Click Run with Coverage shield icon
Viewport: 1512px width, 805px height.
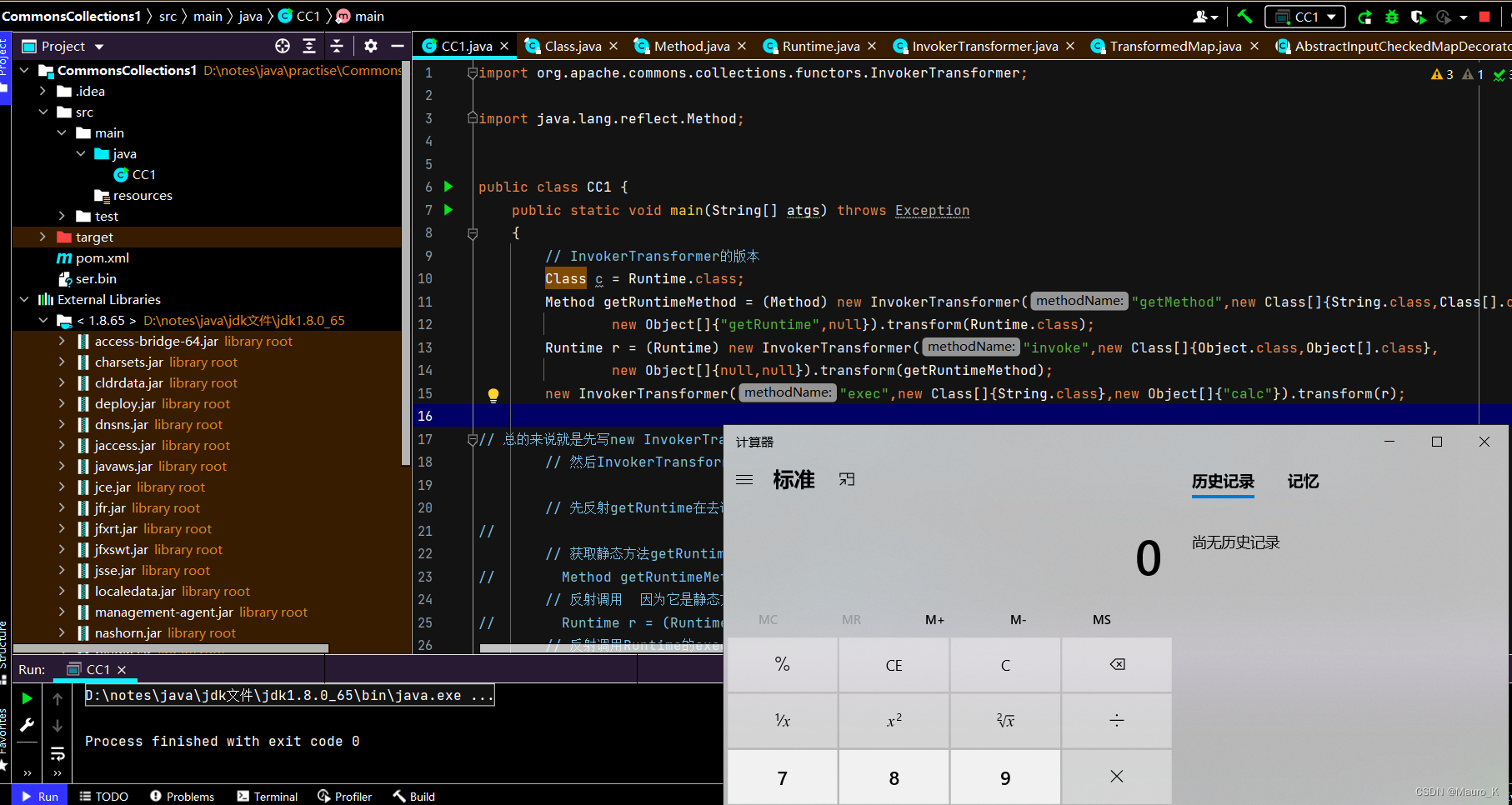point(1417,17)
